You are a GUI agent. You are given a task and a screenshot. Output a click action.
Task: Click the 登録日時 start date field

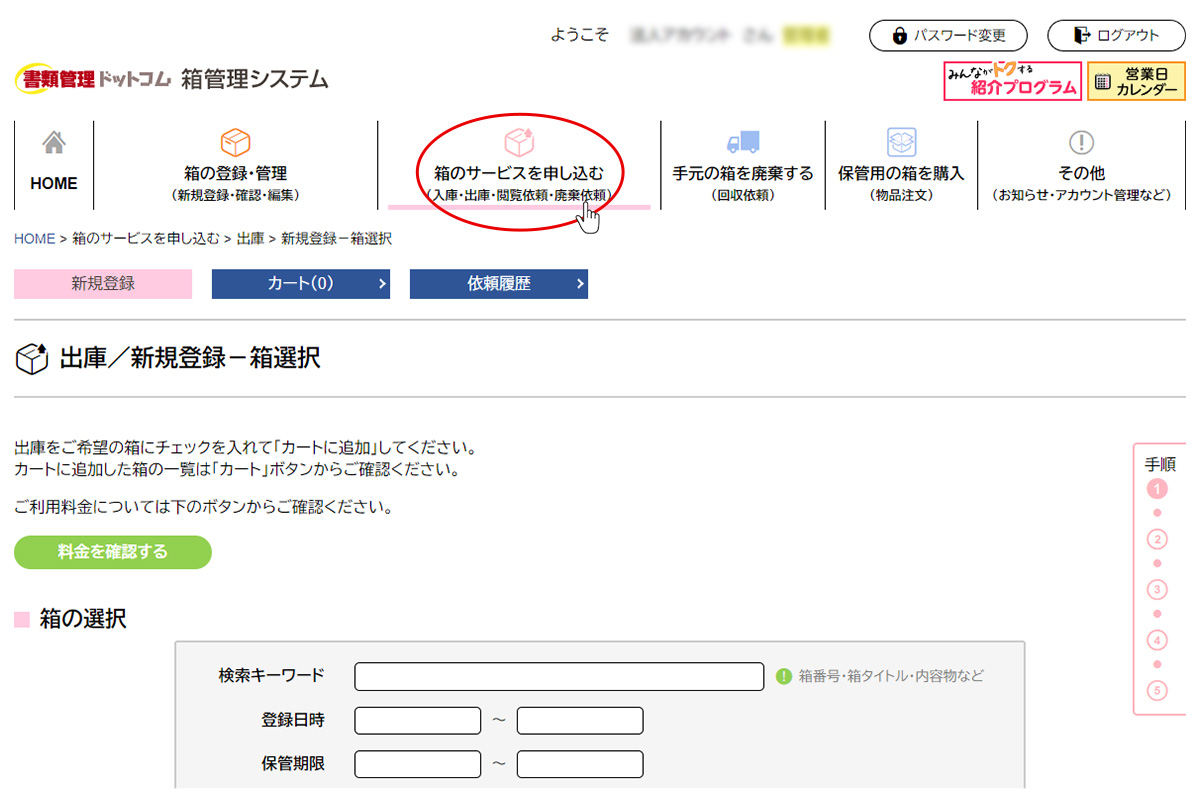[417, 720]
